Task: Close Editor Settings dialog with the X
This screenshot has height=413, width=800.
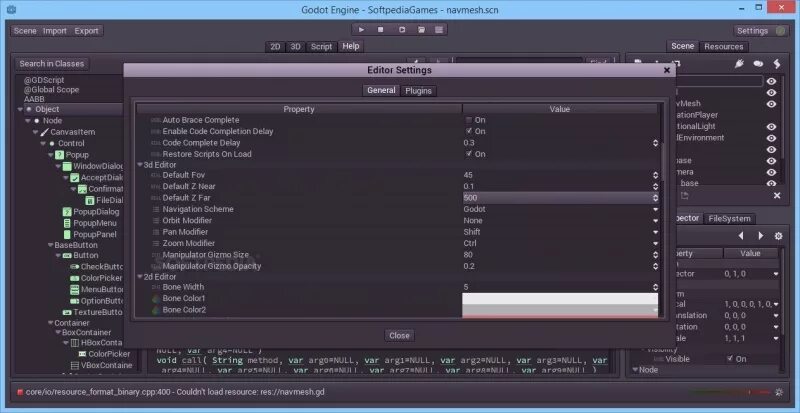Action: click(x=666, y=70)
